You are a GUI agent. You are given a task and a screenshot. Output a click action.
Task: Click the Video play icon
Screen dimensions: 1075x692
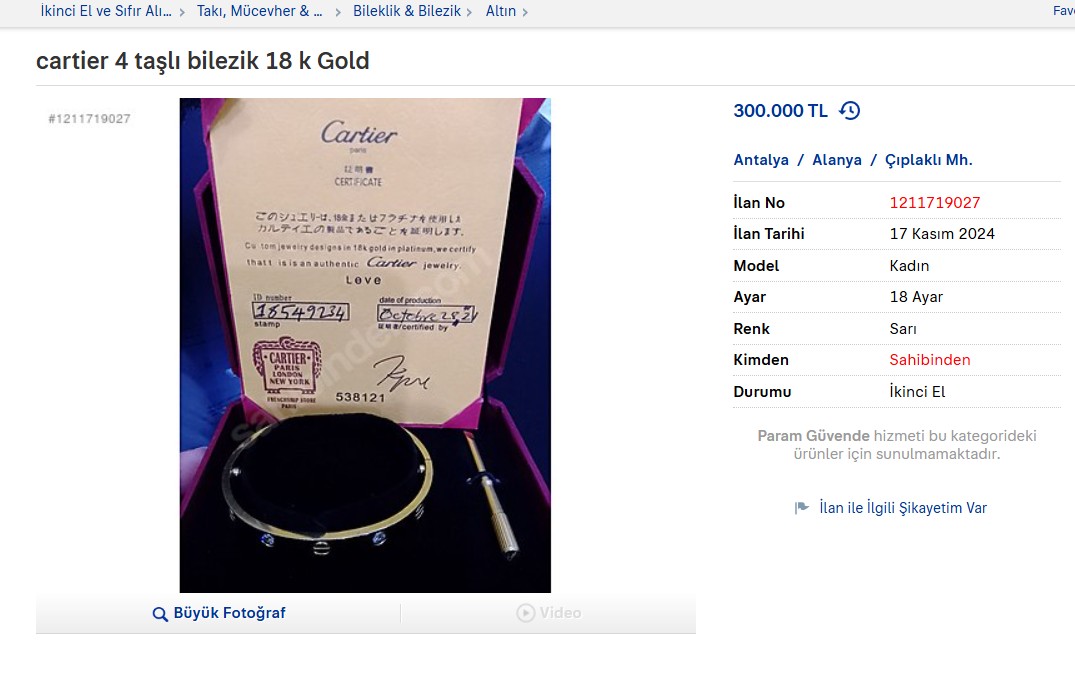(x=525, y=612)
